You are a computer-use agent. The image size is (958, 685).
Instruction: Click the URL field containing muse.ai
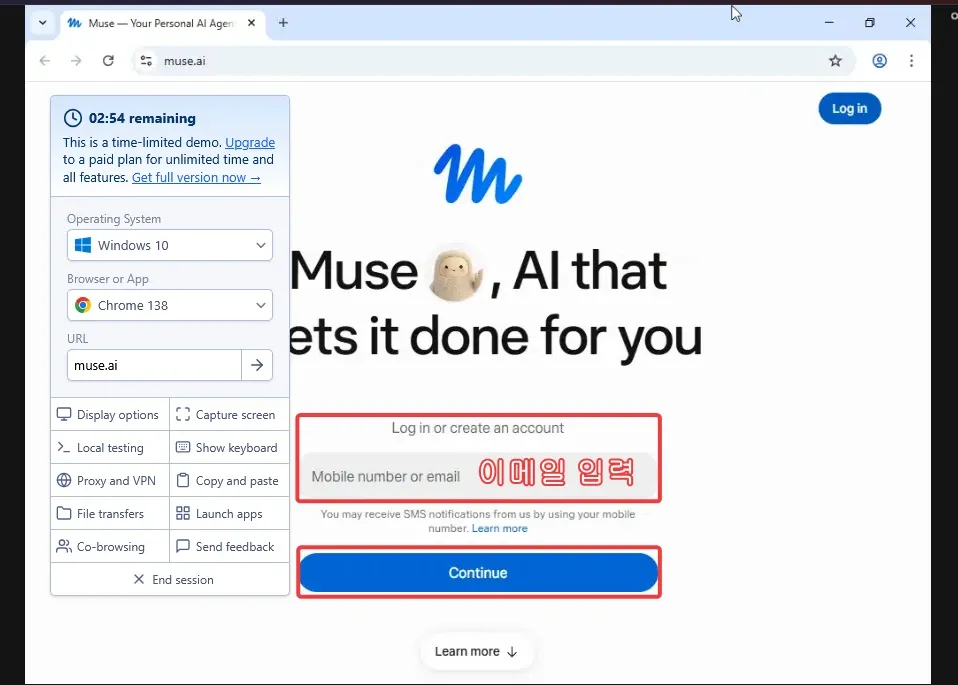pyautogui.click(x=154, y=365)
